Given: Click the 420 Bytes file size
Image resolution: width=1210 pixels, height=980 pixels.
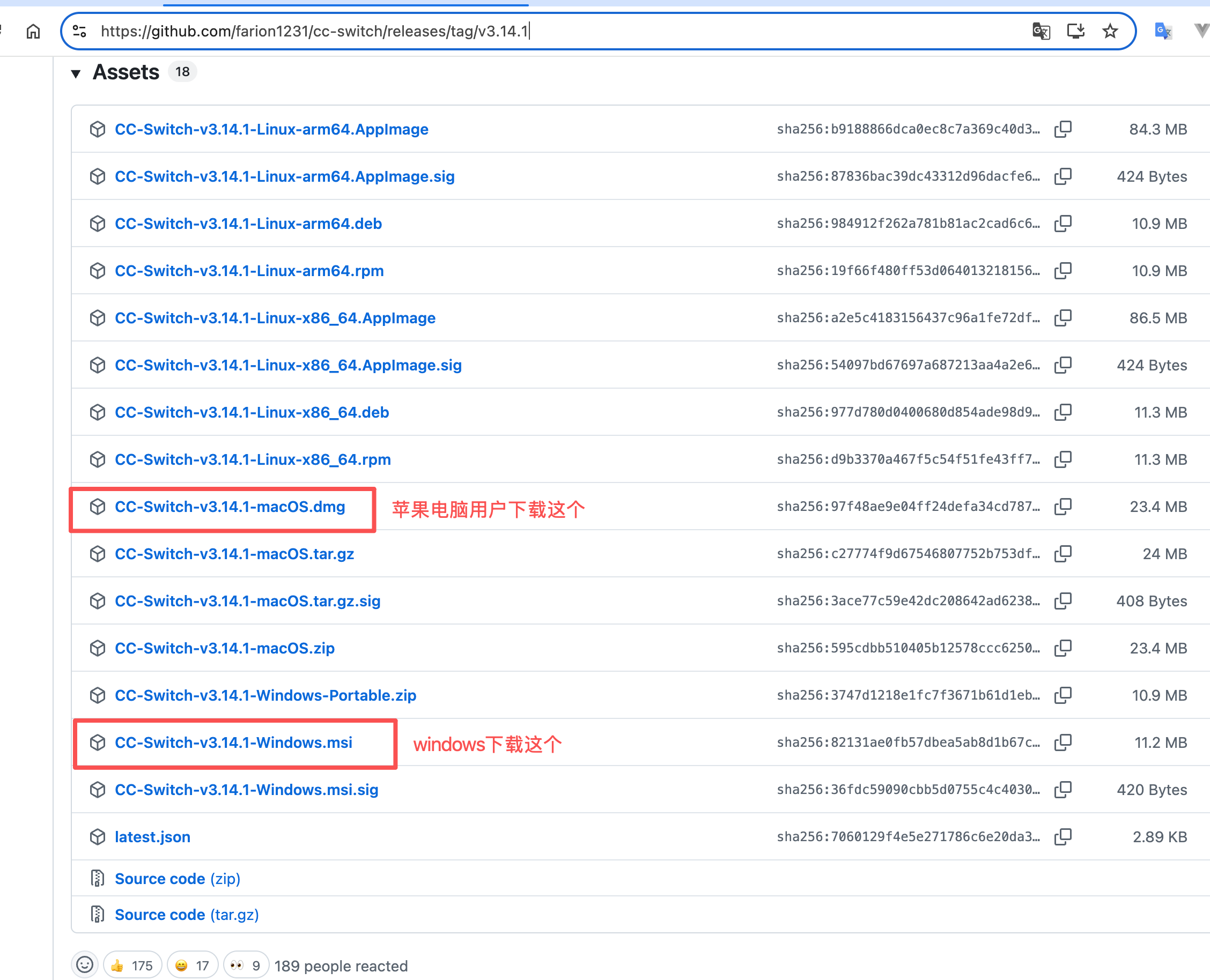Looking at the screenshot, I should 1152,790.
